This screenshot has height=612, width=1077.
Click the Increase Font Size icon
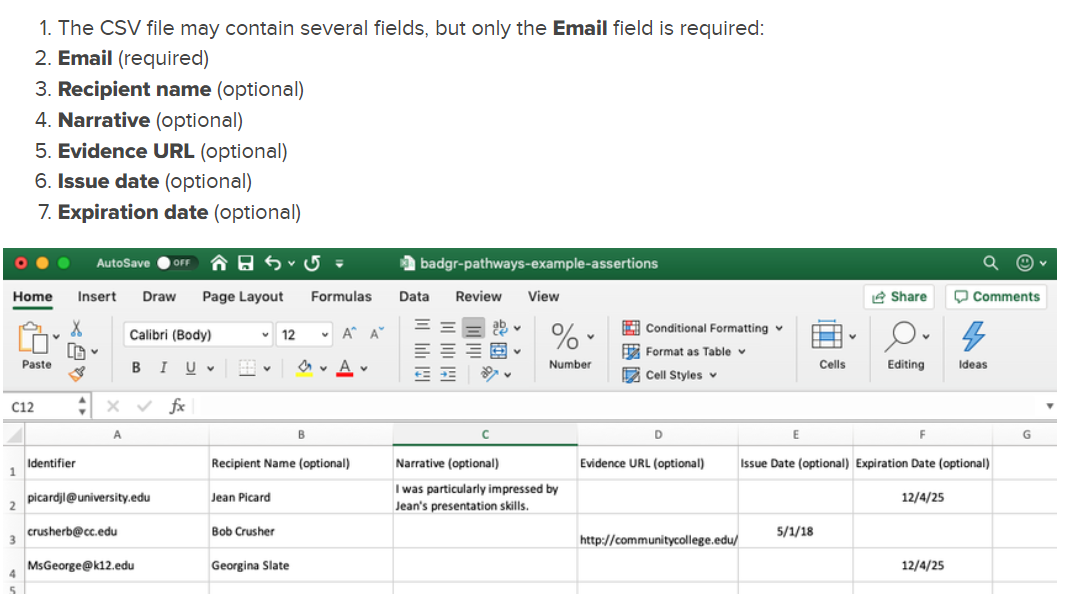[349, 334]
